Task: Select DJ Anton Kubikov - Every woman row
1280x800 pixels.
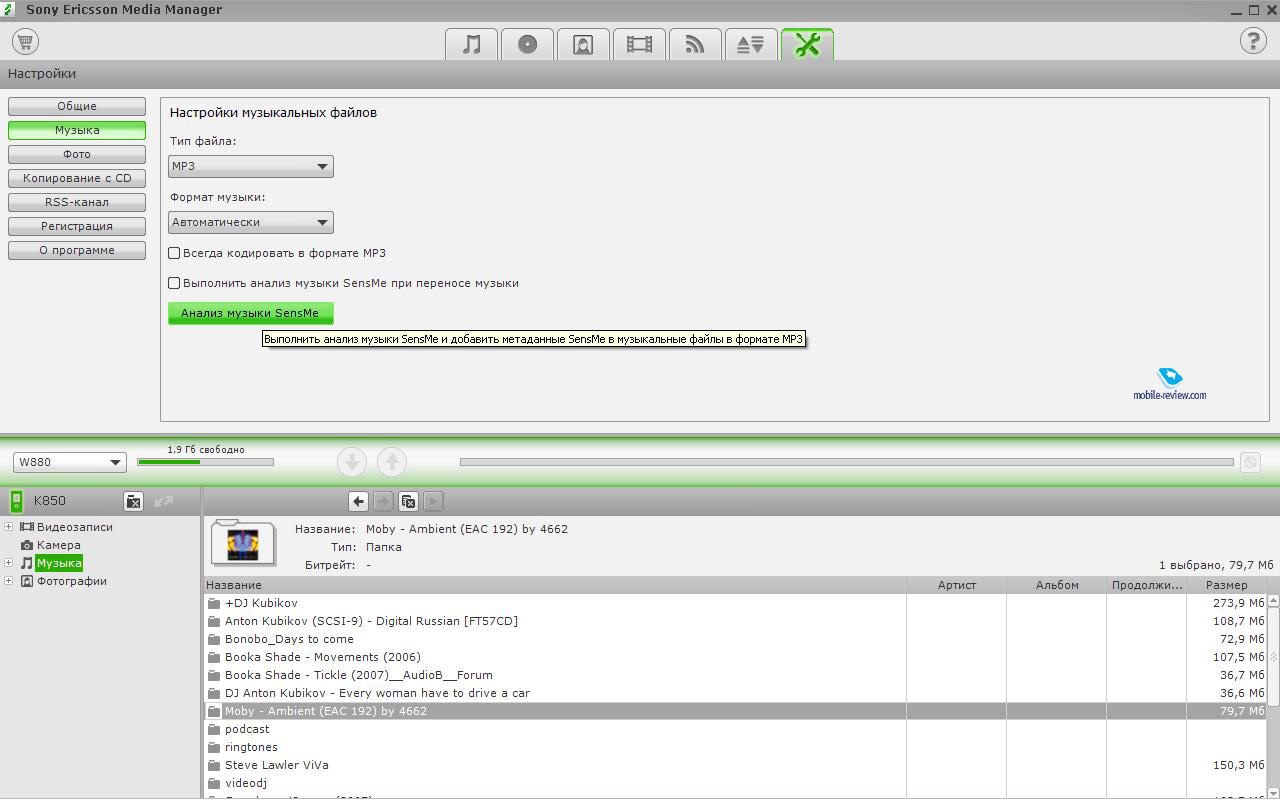Action: tap(735, 693)
